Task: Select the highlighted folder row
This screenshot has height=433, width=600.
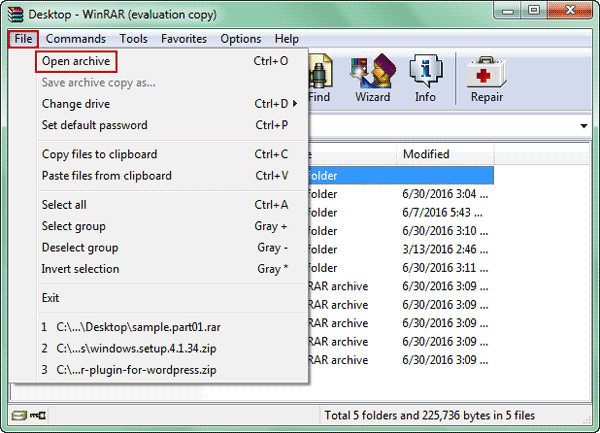Action: [x=401, y=176]
